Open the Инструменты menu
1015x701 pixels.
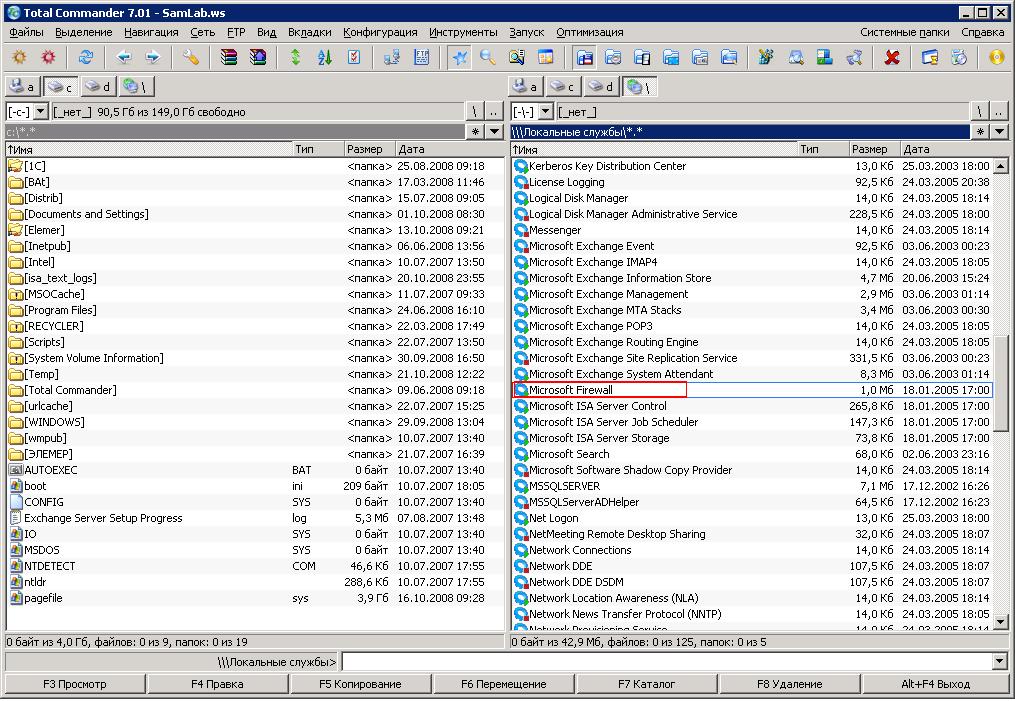463,32
